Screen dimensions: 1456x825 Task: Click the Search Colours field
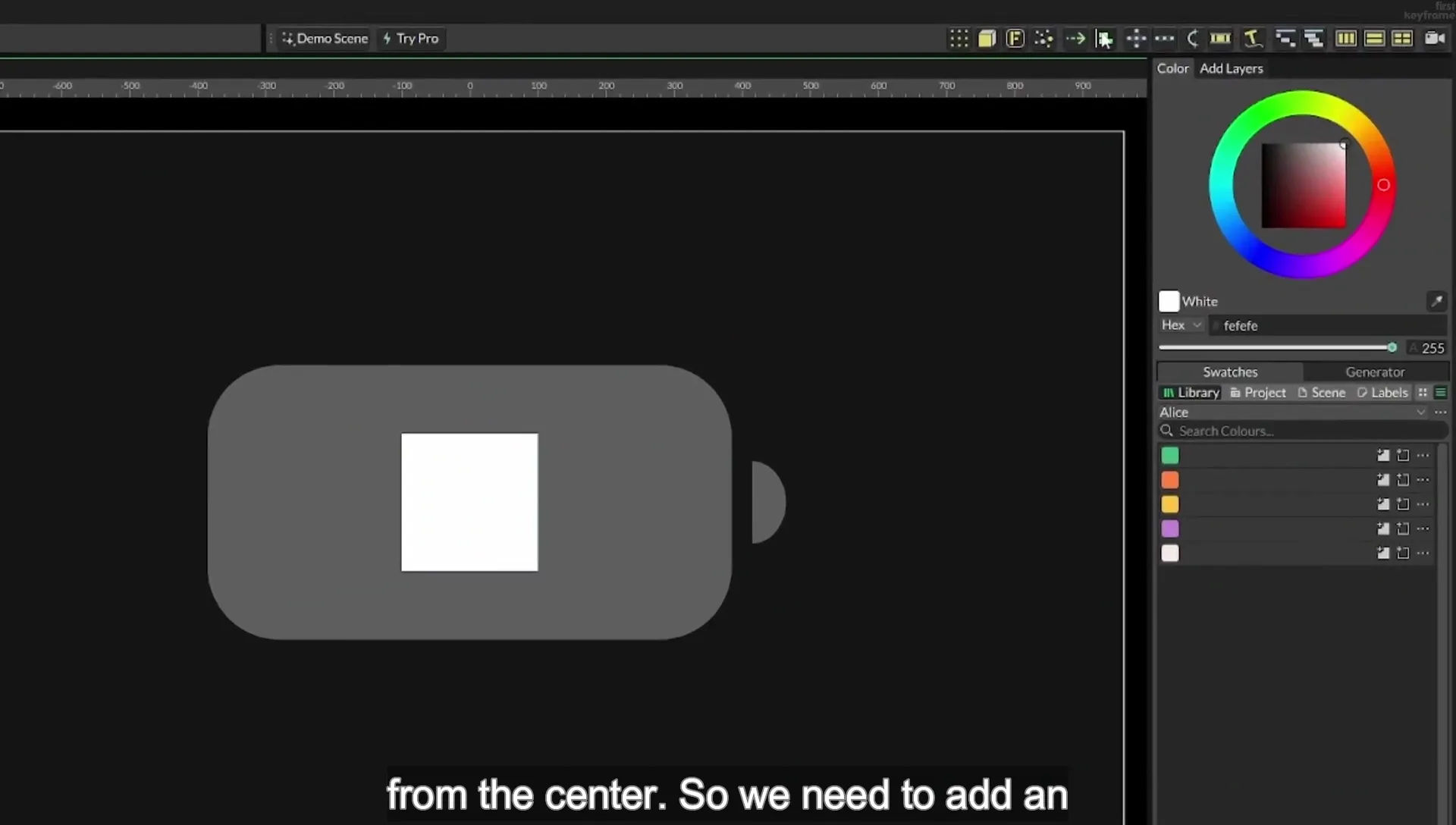(x=1302, y=431)
